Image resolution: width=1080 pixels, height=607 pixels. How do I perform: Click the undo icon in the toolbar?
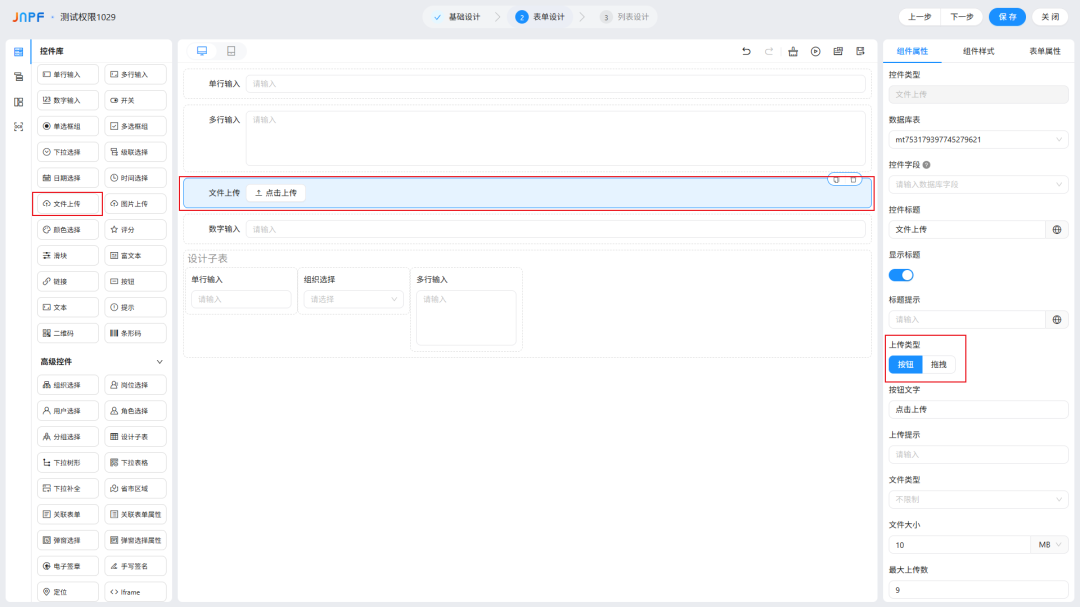(746, 51)
